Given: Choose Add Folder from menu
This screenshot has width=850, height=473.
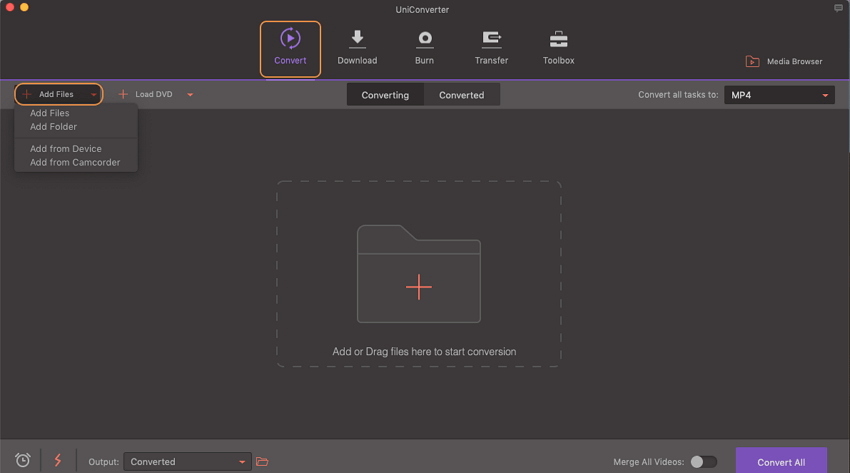Looking at the screenshot, I should [x=53, y=127].
